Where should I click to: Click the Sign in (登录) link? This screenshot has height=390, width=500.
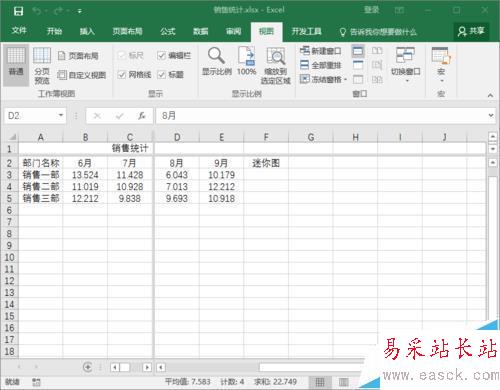pos(371,10)
